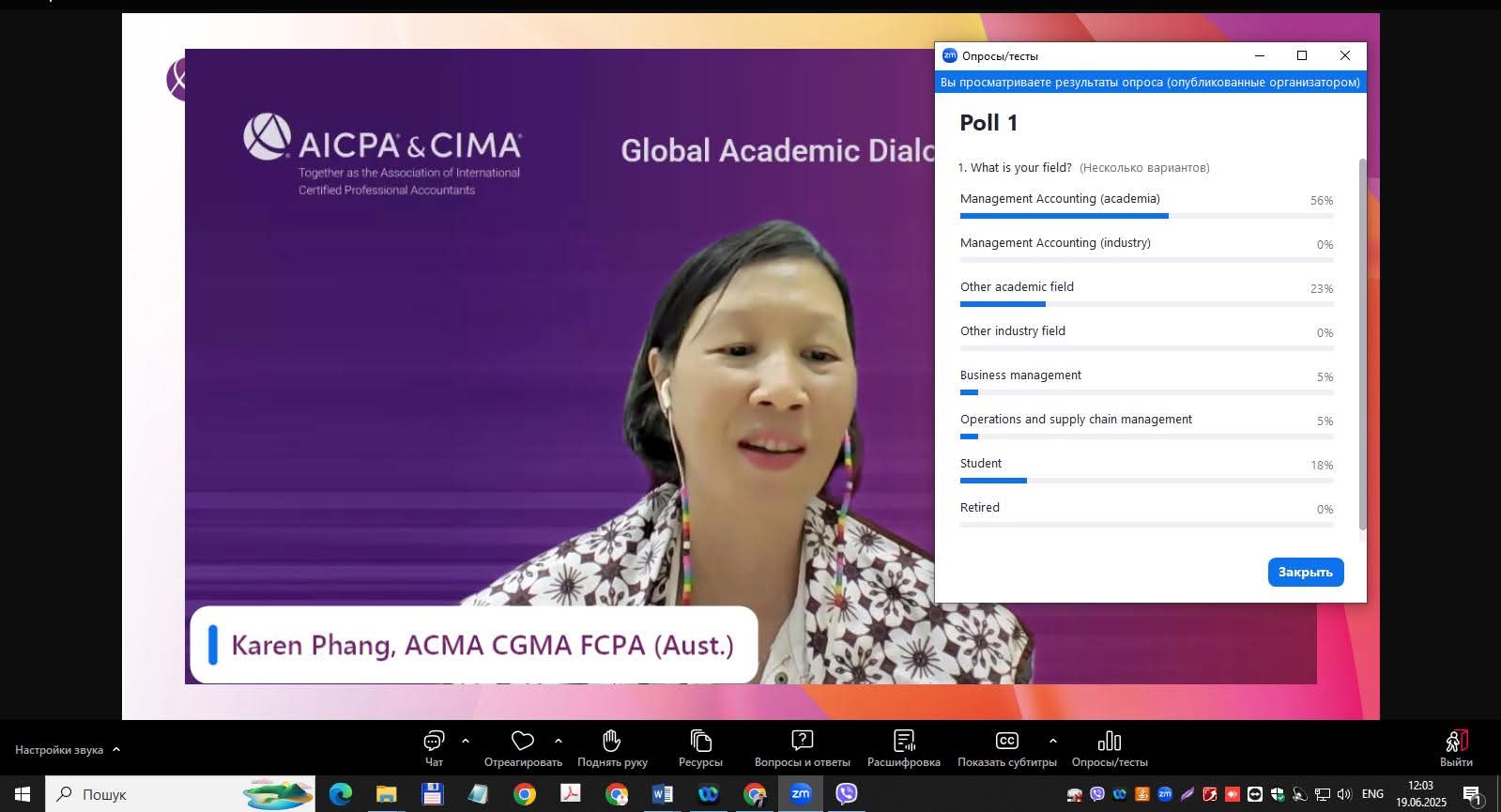This screenshot has height=812, width=1501.
Task: Toggle Show Subtitles CC button
Action: point(1006,742)
